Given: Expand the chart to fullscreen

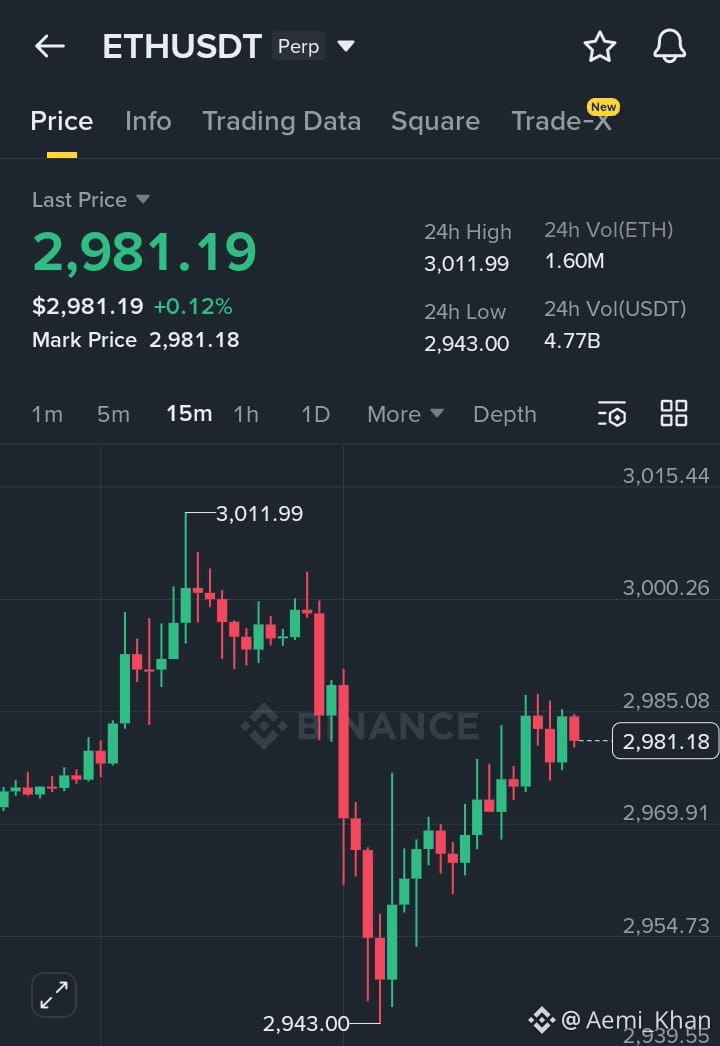Looking at the screenshot, I should tap(54, 995).
